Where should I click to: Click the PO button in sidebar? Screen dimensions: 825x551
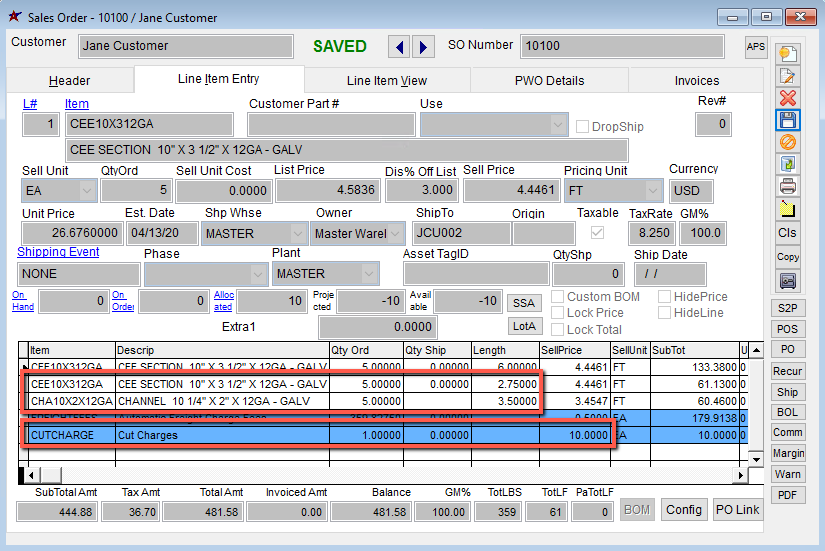pos(788,349)
